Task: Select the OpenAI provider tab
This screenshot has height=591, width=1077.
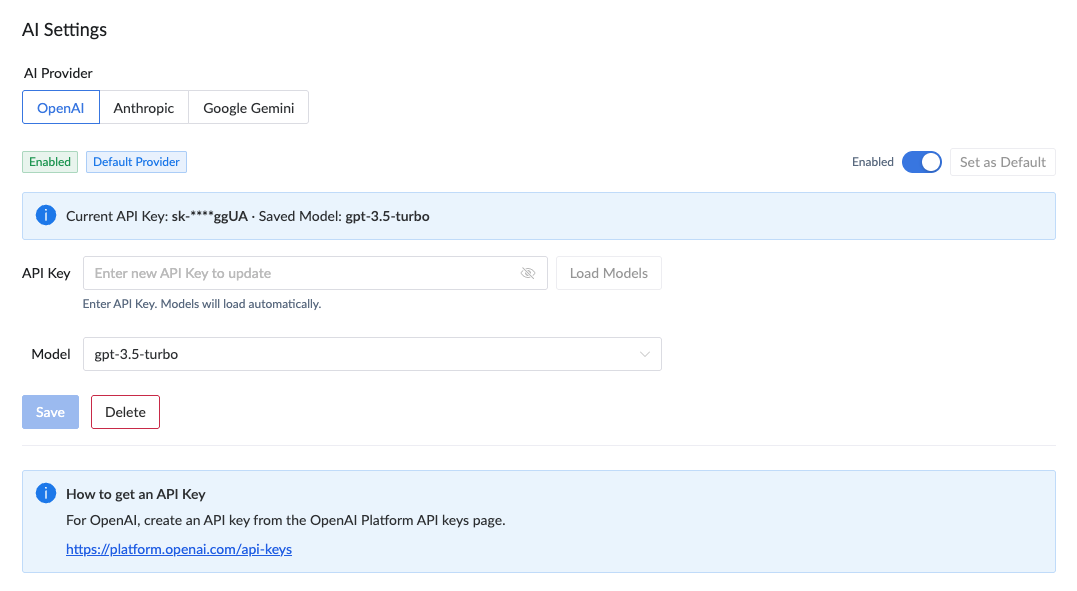Action: 61,108
